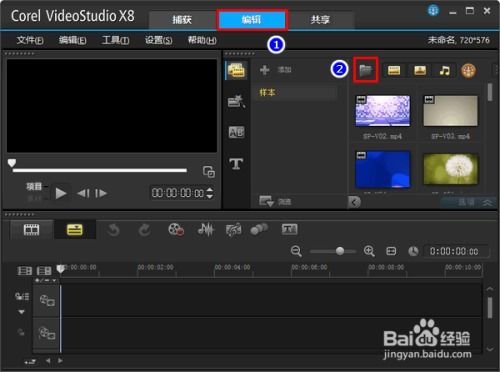Click the timeline zoom slider knob
This screenshot has height=372, width=500.
coord(340,251)
